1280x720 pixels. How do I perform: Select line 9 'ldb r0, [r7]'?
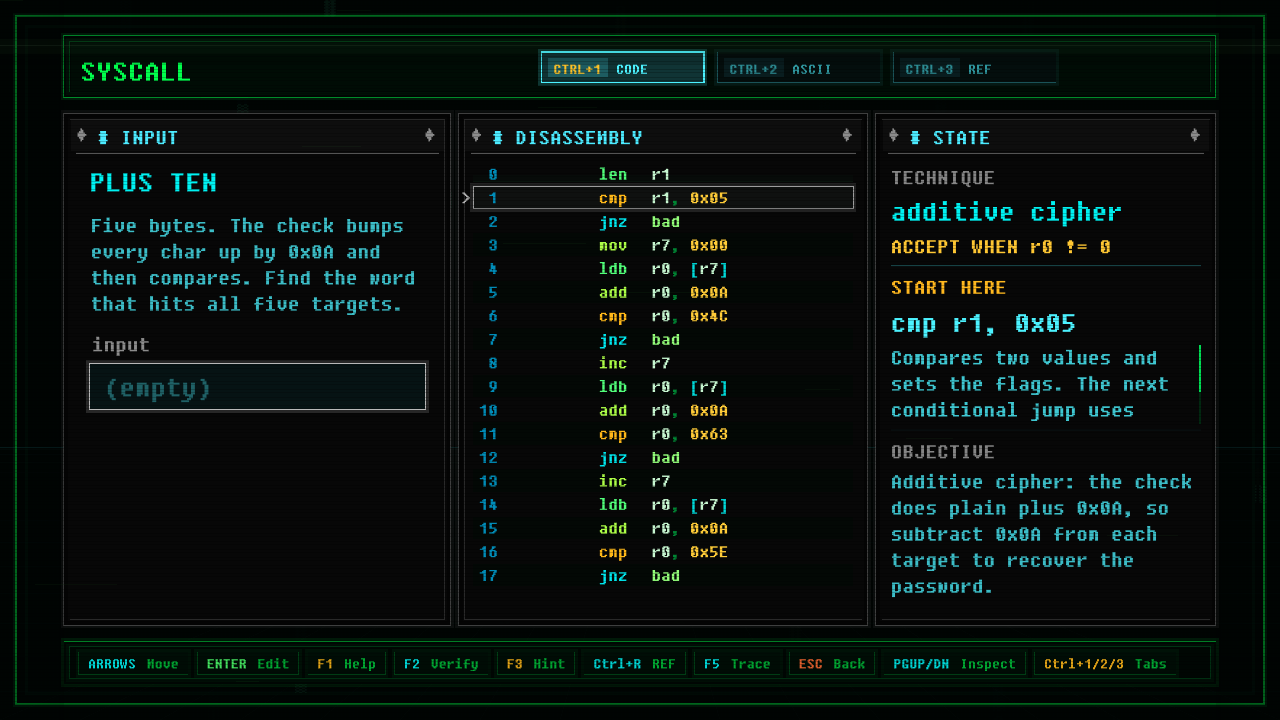tap(663, 387)
